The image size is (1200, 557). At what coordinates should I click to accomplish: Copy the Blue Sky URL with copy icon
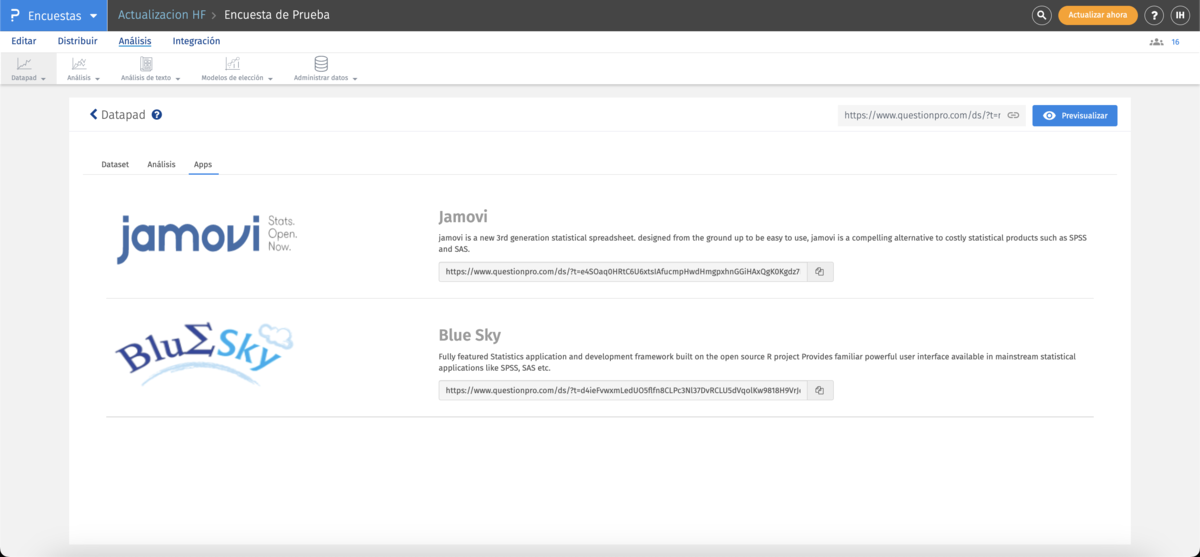pyautogui.click(x=819, y=390)
